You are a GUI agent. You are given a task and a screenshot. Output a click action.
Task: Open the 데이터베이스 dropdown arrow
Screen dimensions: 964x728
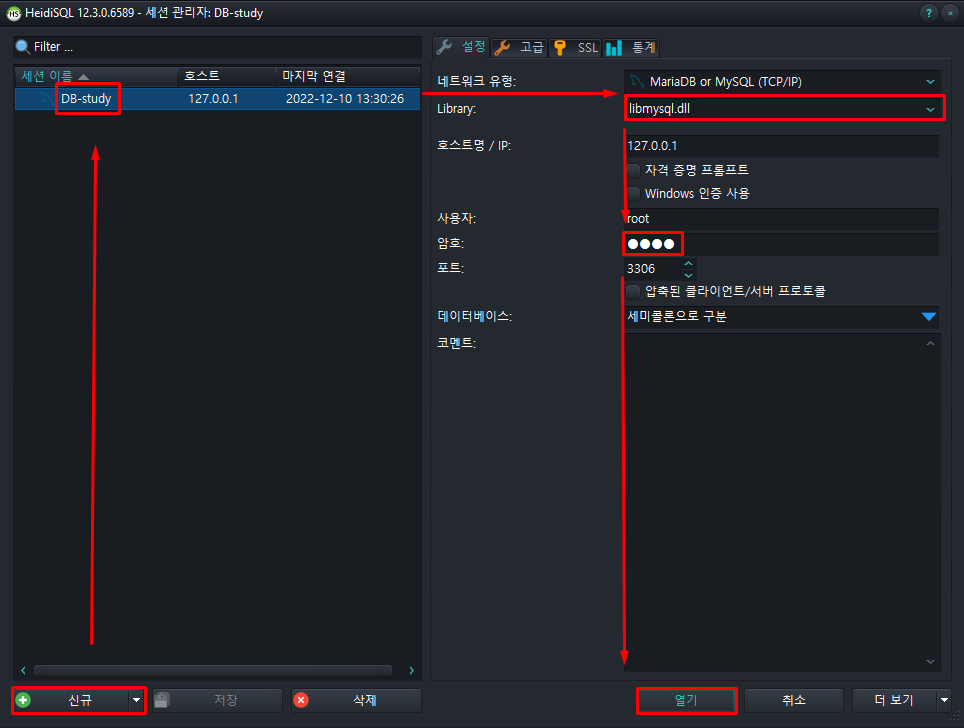pyautogui.click(x=929, y=317)
